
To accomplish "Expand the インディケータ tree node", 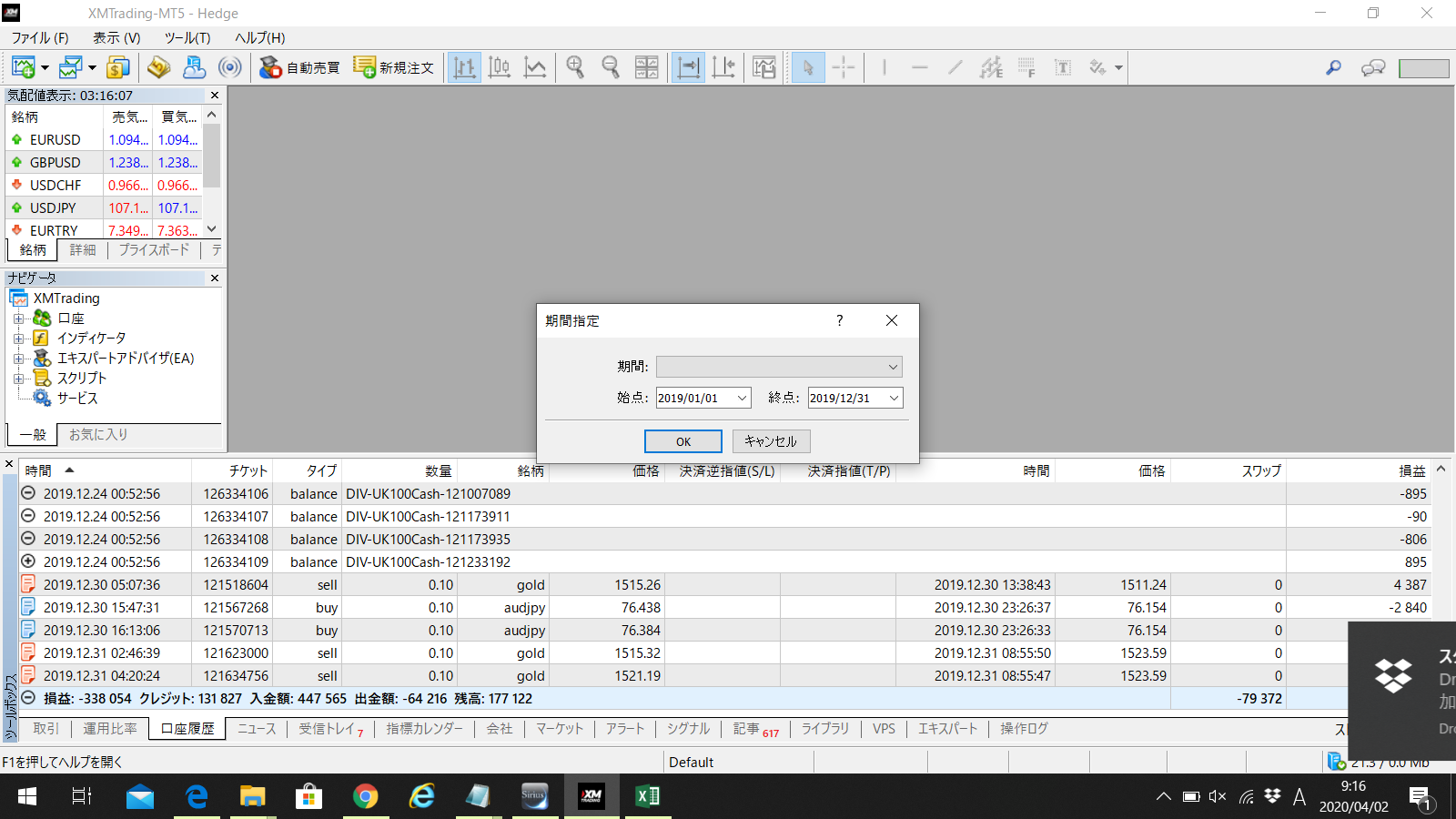I will [x=18, y=339].
